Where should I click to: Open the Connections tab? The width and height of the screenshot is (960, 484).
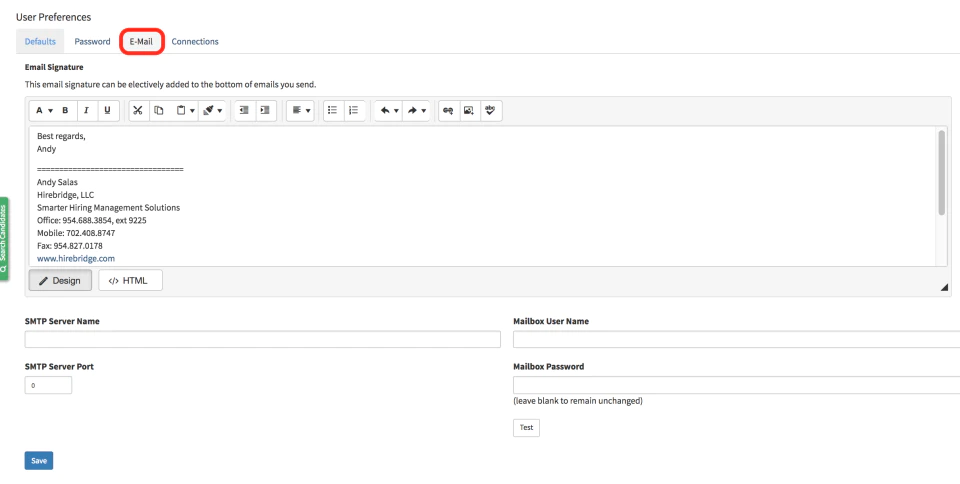[195, 42]
